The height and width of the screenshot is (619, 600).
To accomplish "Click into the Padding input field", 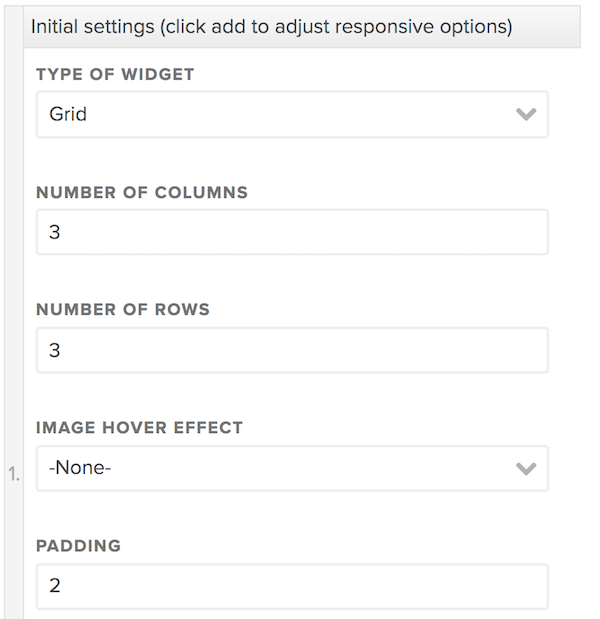I will (291, 586).
